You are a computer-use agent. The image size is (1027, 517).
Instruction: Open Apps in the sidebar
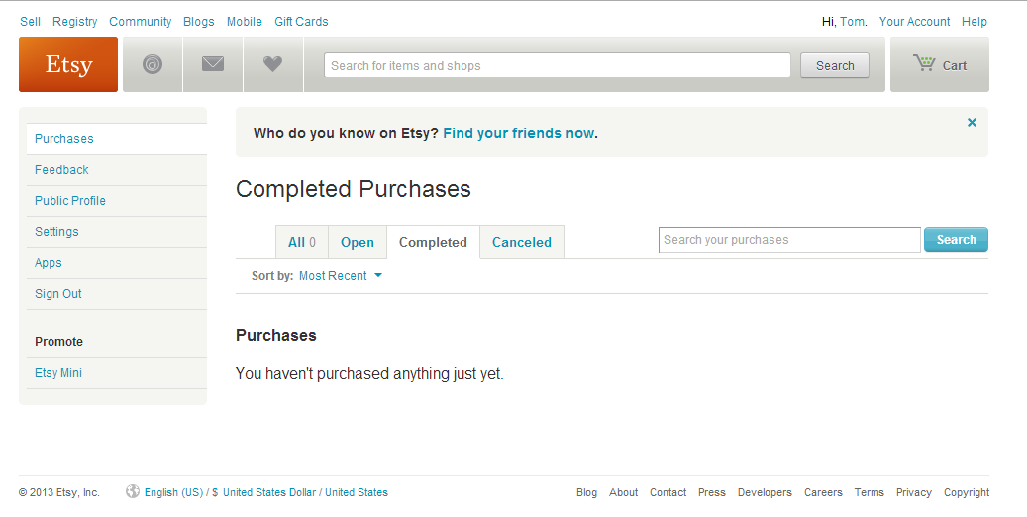117,263
